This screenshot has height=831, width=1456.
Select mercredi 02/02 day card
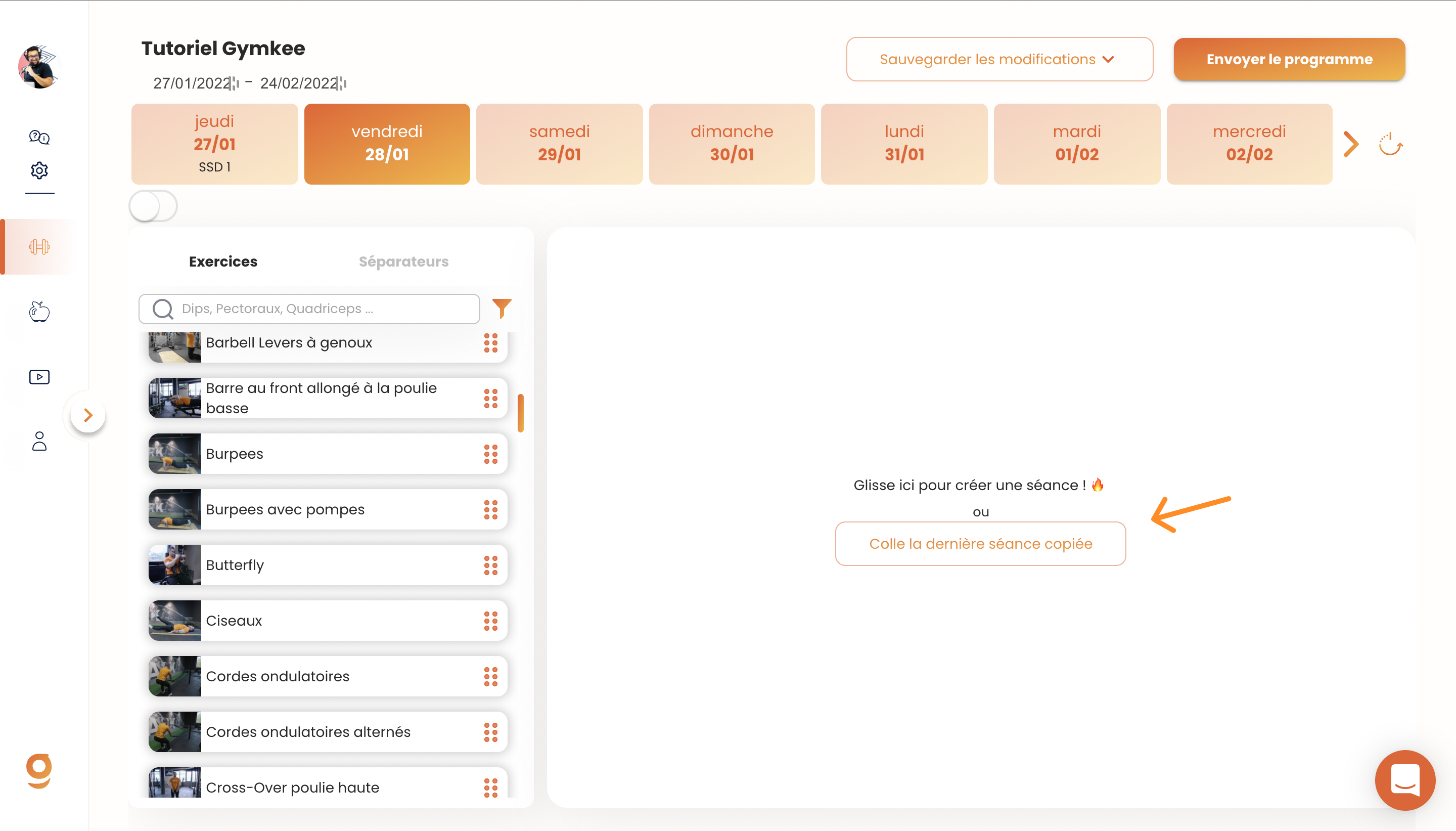(x=1250, y=144)
